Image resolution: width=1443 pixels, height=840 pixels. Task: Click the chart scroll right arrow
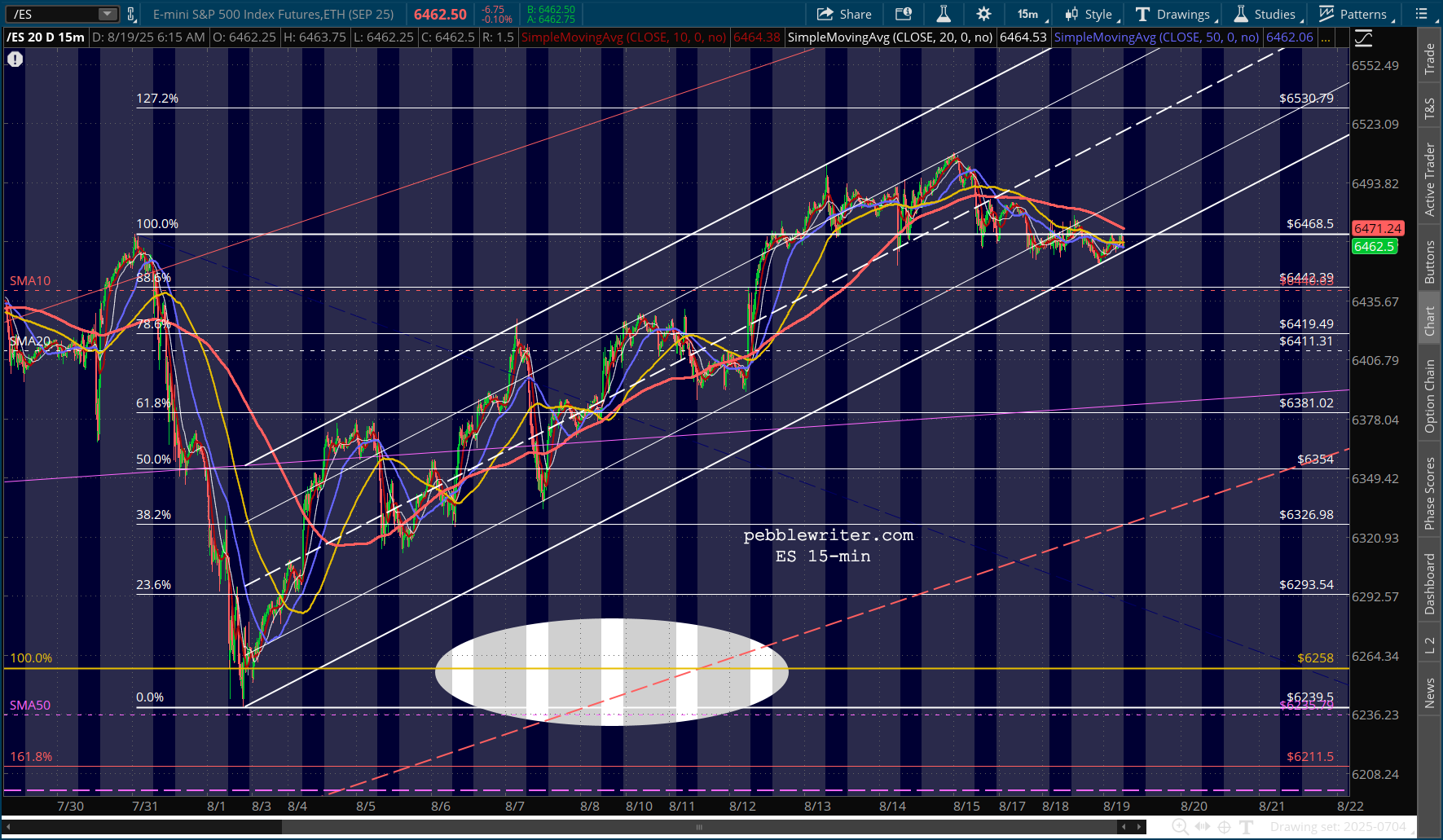[1138, 826]
